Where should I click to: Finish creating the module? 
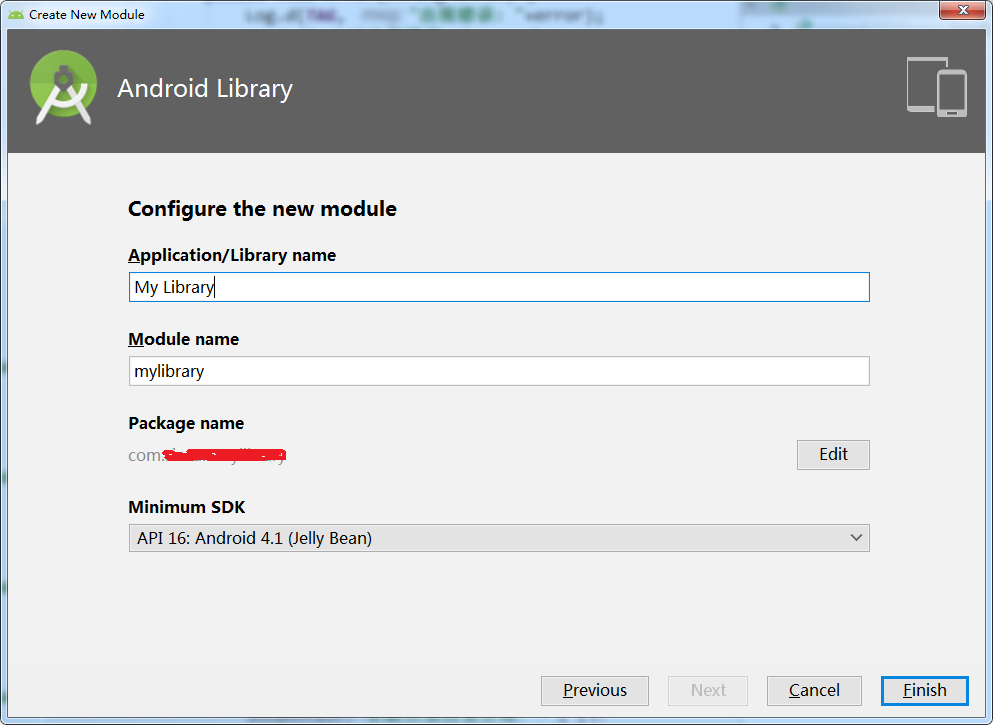pos(925,690)
